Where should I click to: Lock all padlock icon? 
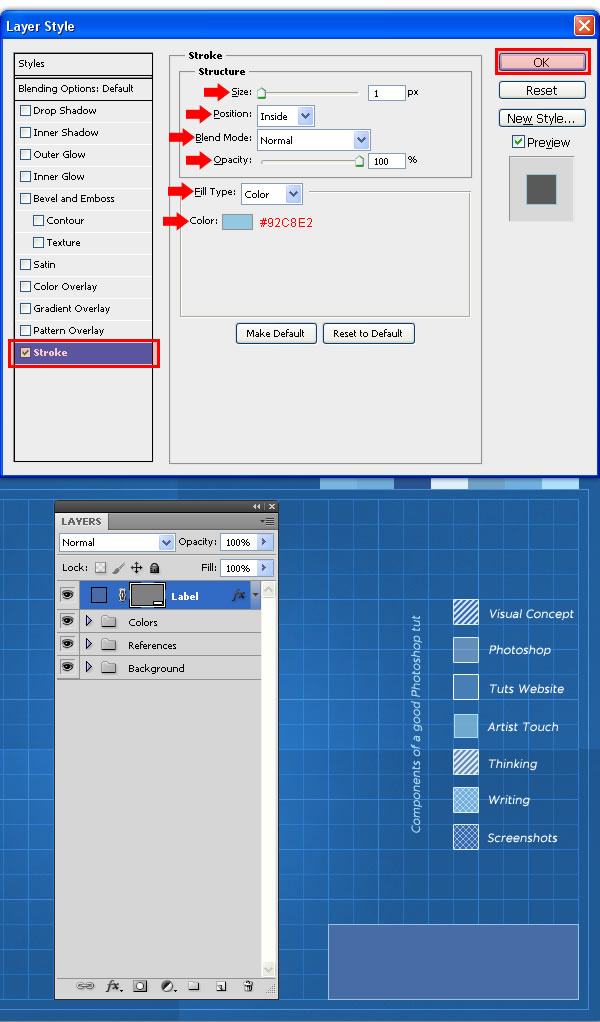tap(154, 568)
